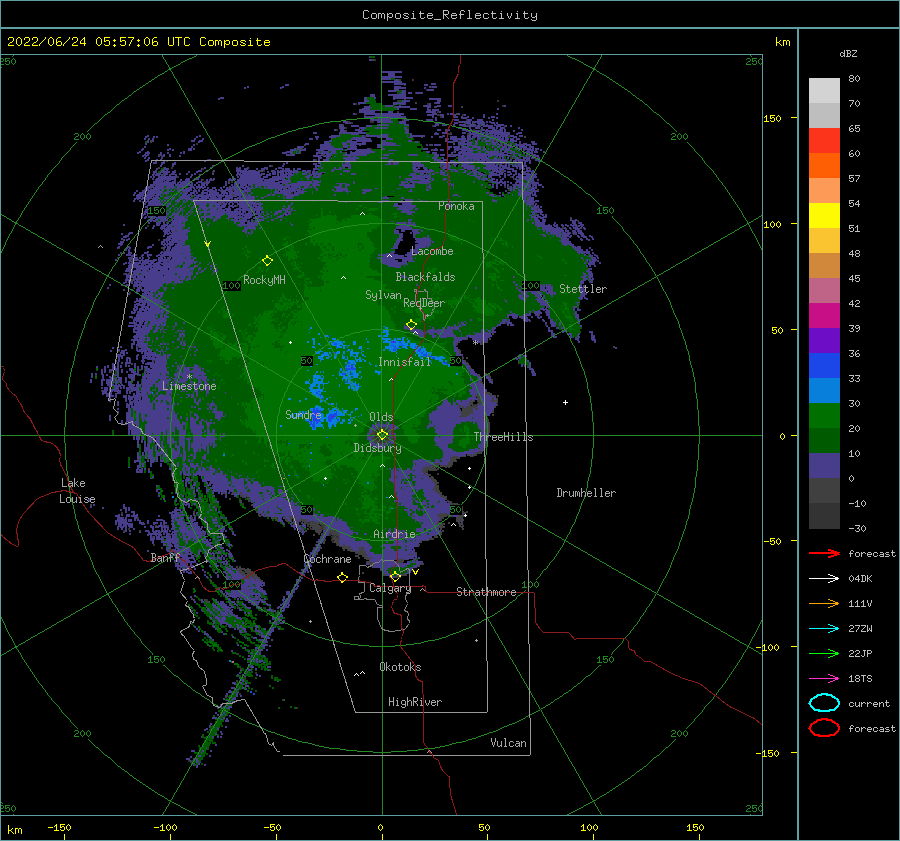900x841 pixels.
Task: Click the Sylvan label
Action: (x=383, y=295)
